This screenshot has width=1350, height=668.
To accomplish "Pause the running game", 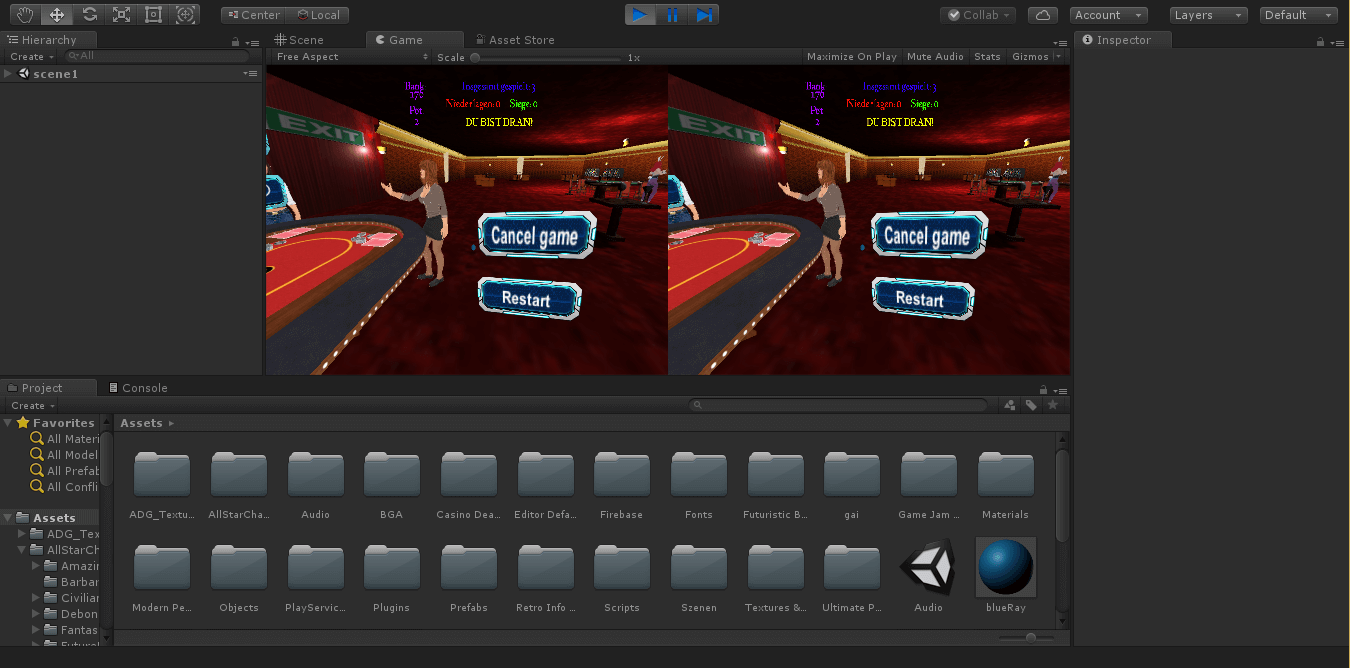I will tap(672, 15).
